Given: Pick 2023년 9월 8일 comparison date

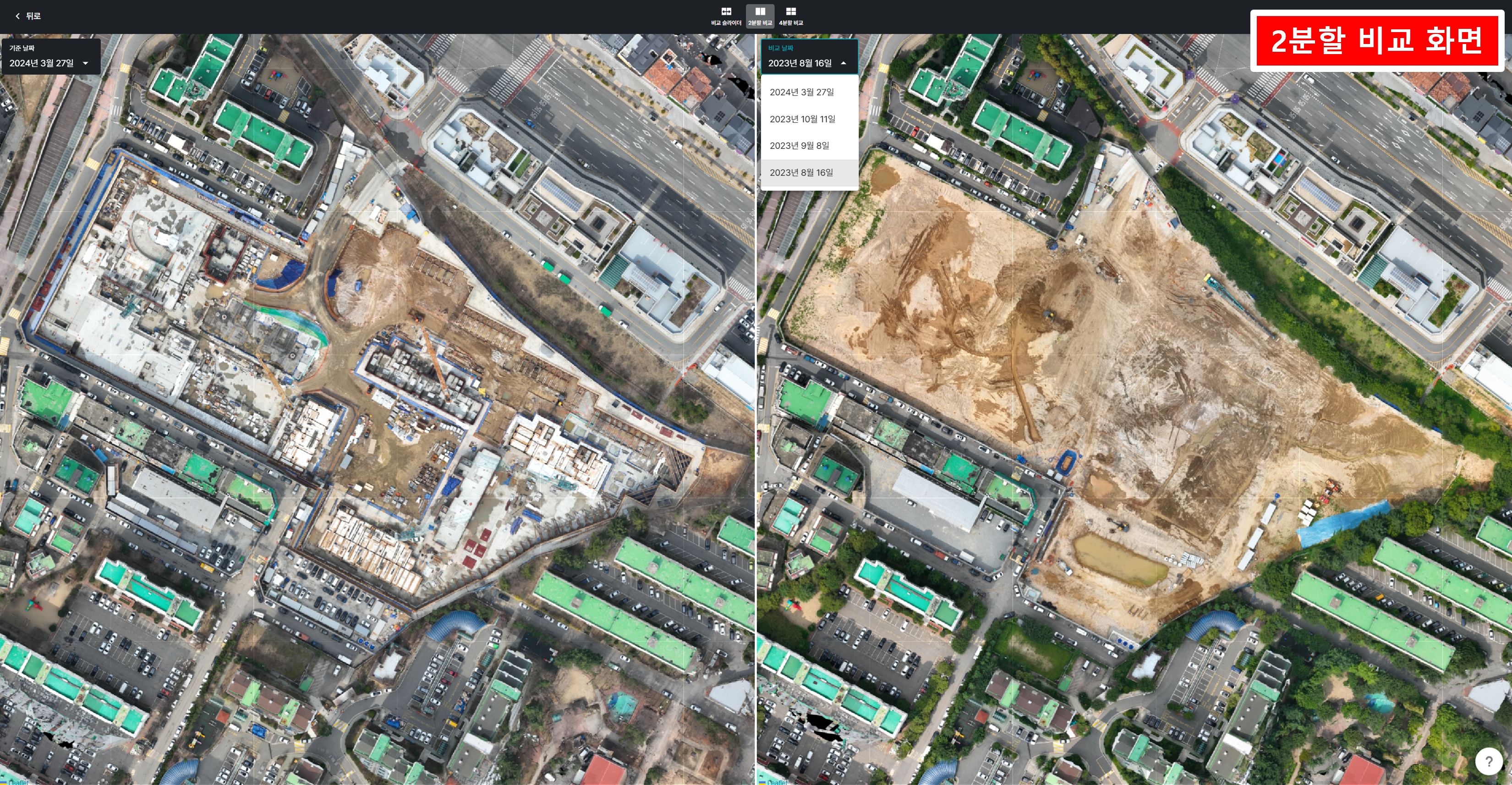Looking at the screenshot, I should pos(799,146).
